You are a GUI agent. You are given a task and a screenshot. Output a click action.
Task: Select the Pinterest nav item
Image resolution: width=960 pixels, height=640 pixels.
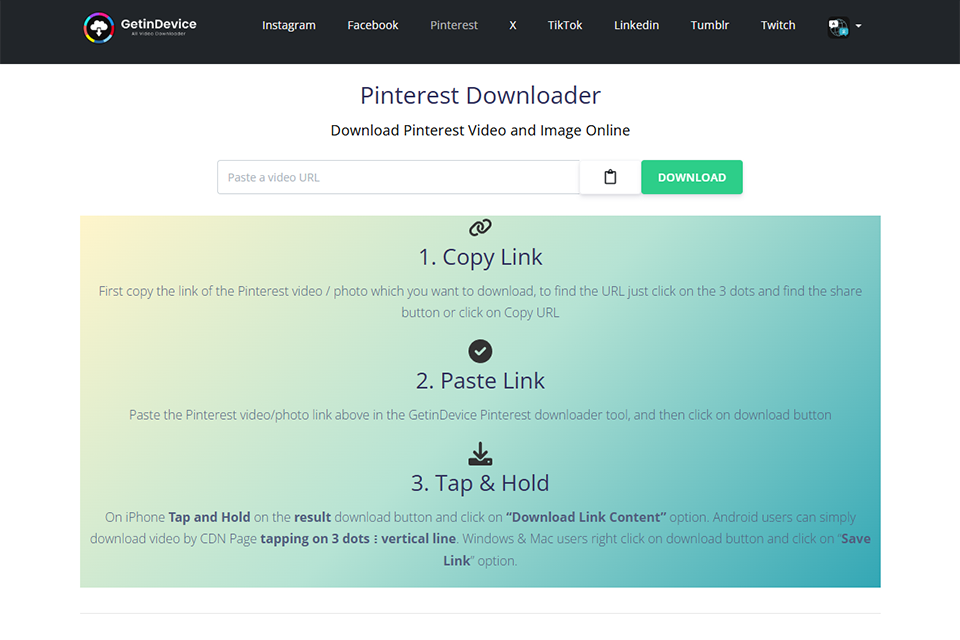point(454,25)
